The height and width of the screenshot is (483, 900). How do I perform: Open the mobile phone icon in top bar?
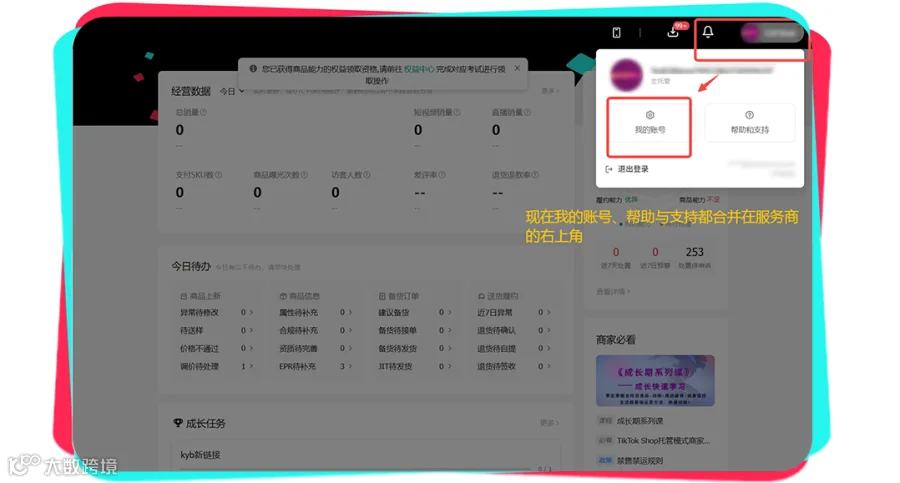pos(616,33)
